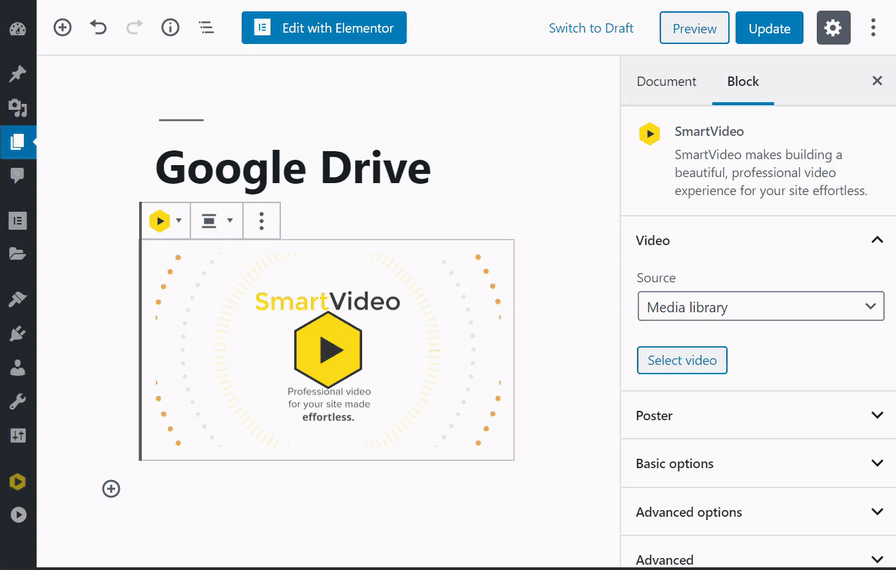Click the Select video button
896x570 pixels.
(682, 360)
